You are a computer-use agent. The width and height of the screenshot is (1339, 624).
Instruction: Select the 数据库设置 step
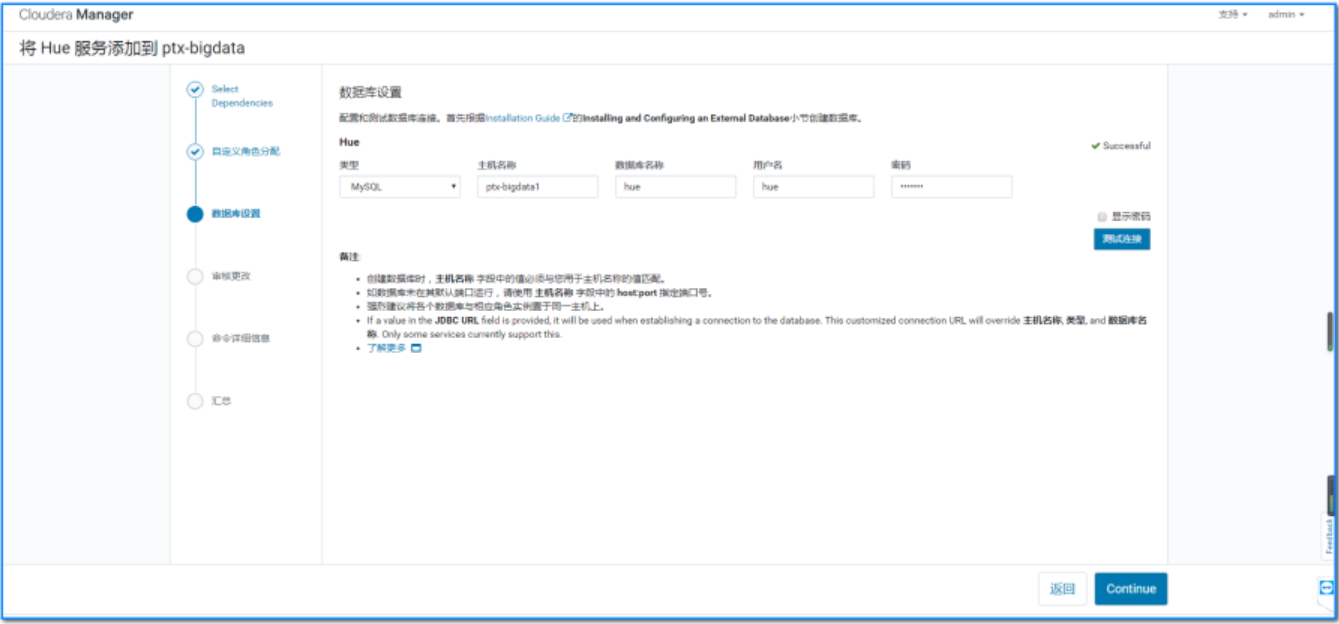click(236, 214)
